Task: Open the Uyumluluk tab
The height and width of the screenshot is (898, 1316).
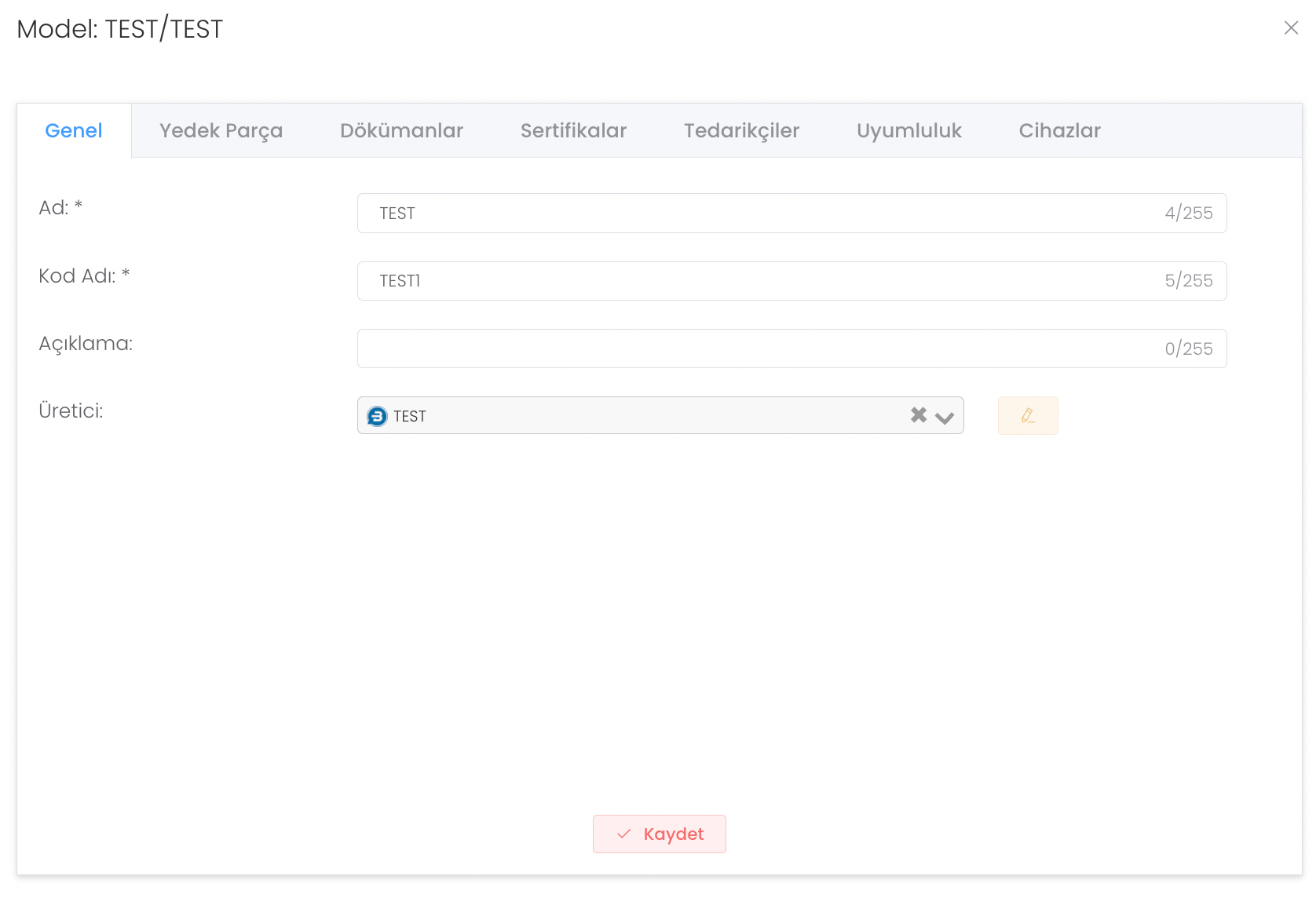Action: [908, 131]
